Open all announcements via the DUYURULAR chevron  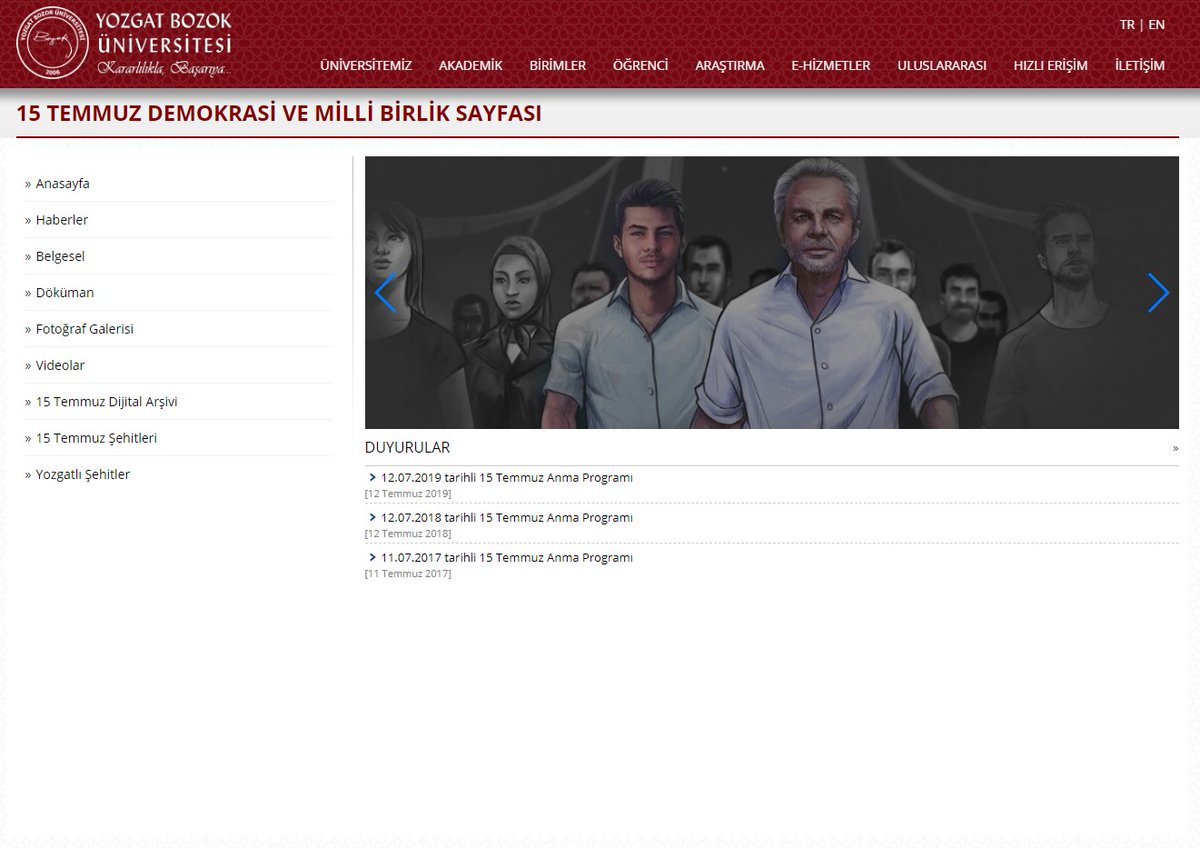(1174, 448)
